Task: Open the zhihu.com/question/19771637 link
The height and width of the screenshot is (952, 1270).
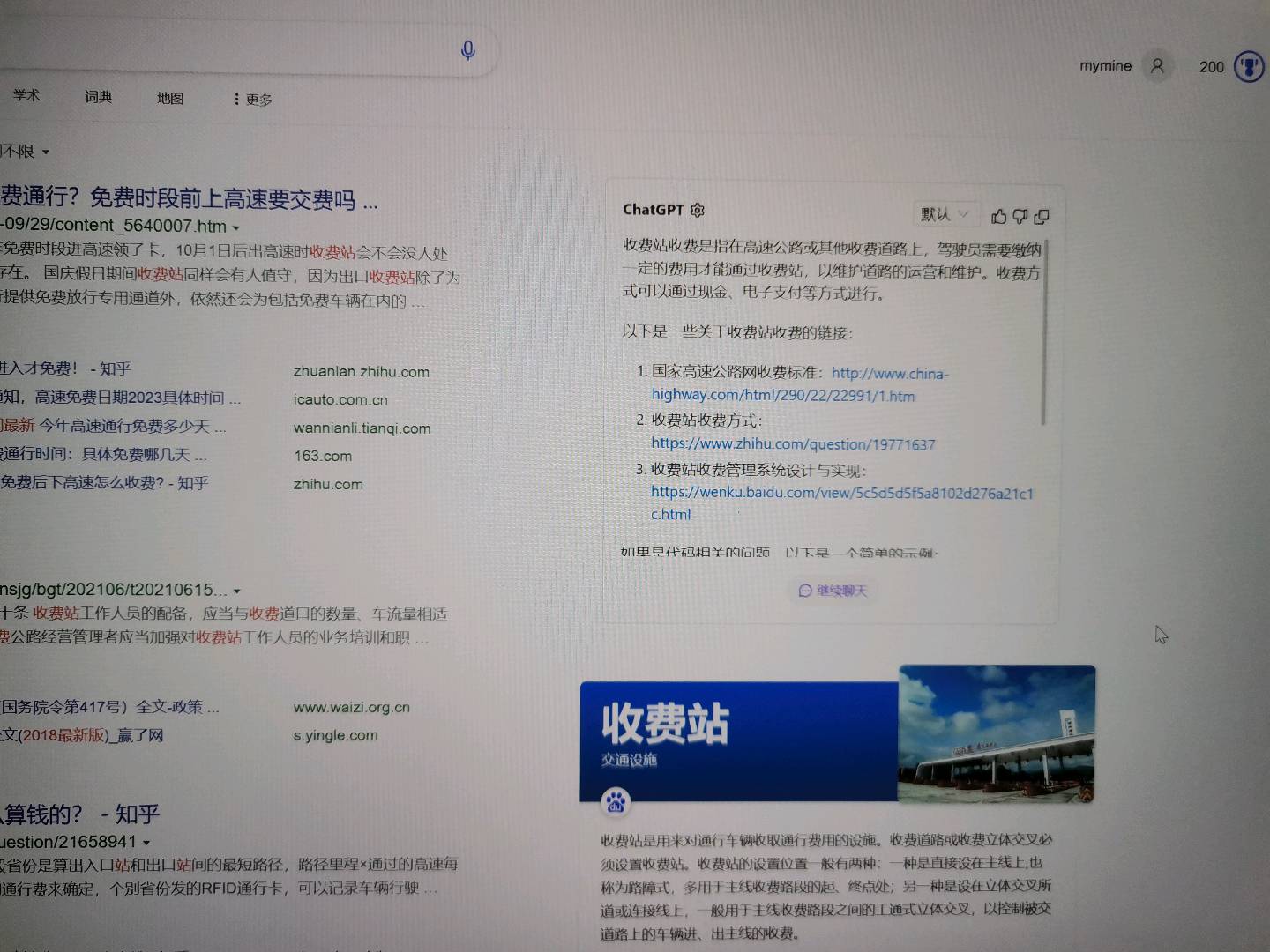Action: tap(792, 444)
